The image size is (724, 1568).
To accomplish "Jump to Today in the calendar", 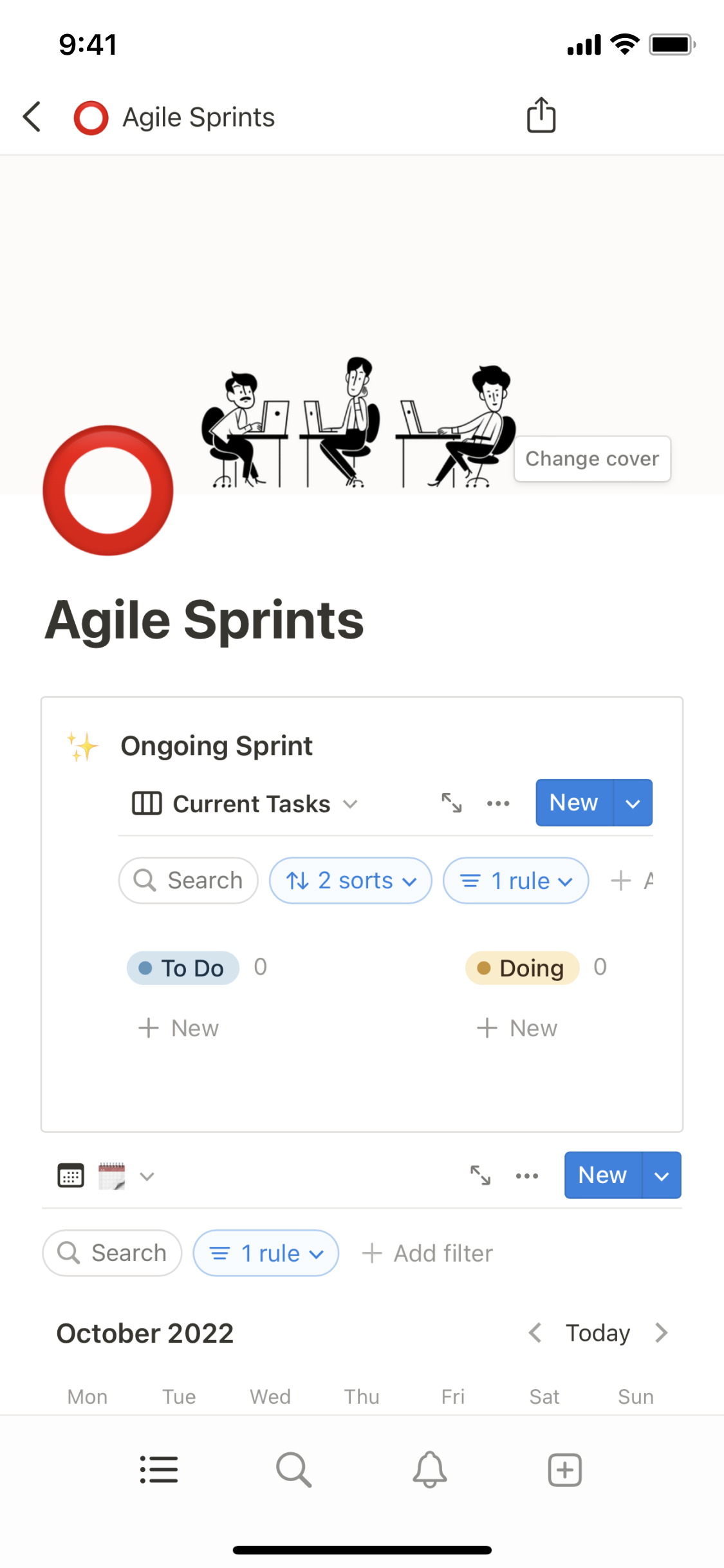I will point(597,1333).
